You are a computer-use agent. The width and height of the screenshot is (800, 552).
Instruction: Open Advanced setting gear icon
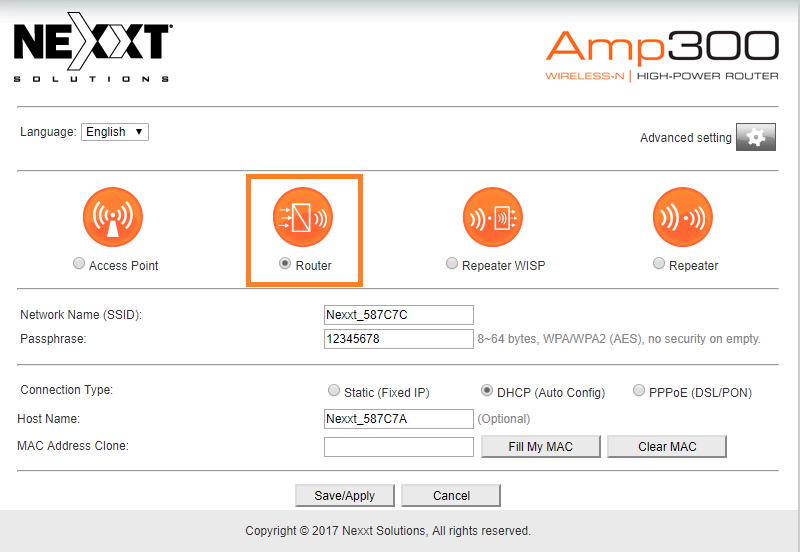tap(756, 137)
